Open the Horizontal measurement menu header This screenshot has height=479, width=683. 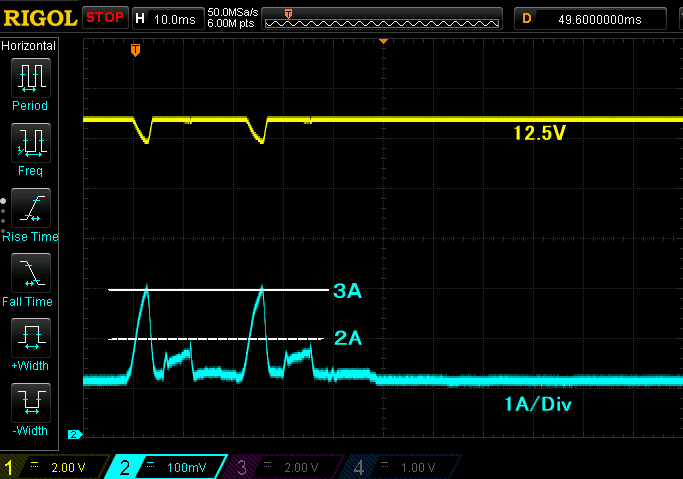pos(29,46)
